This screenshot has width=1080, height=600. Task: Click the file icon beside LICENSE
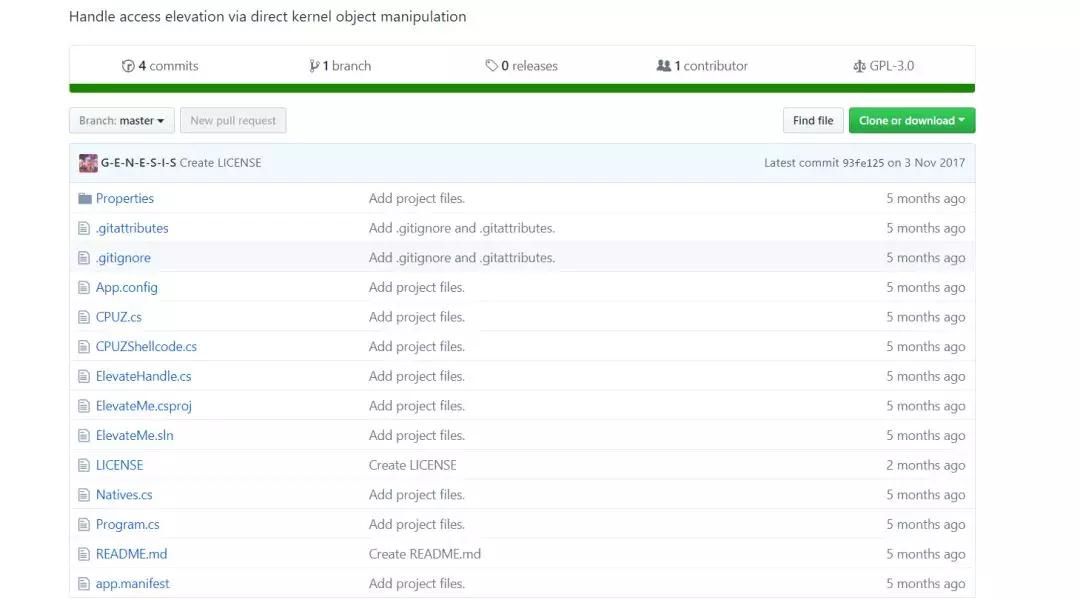[84, 465]
